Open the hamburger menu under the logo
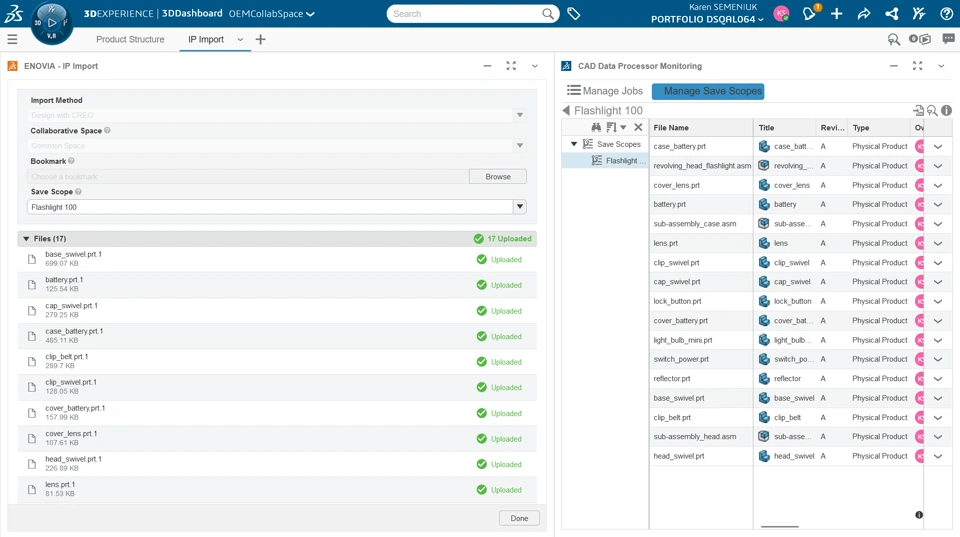 click(12, 40)
